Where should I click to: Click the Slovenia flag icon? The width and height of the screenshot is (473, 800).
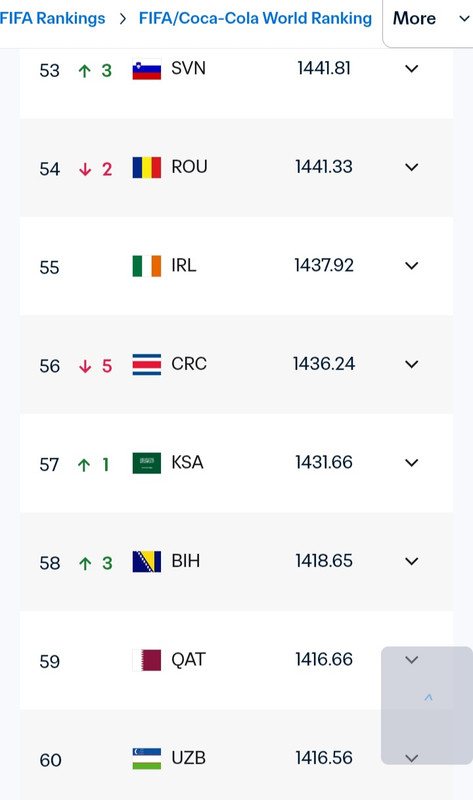pos(146,69)
